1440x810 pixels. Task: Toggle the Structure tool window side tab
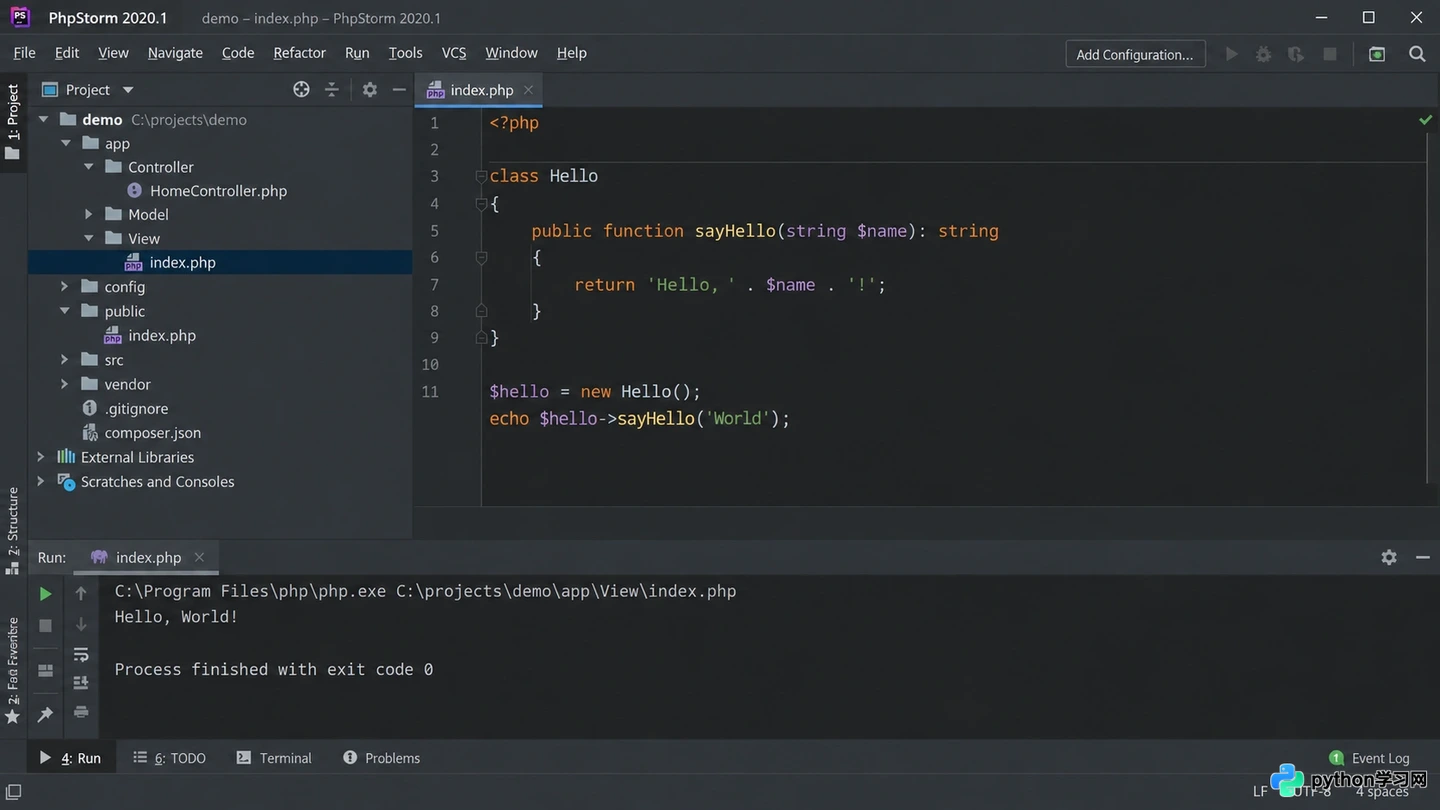coord(13,530)
